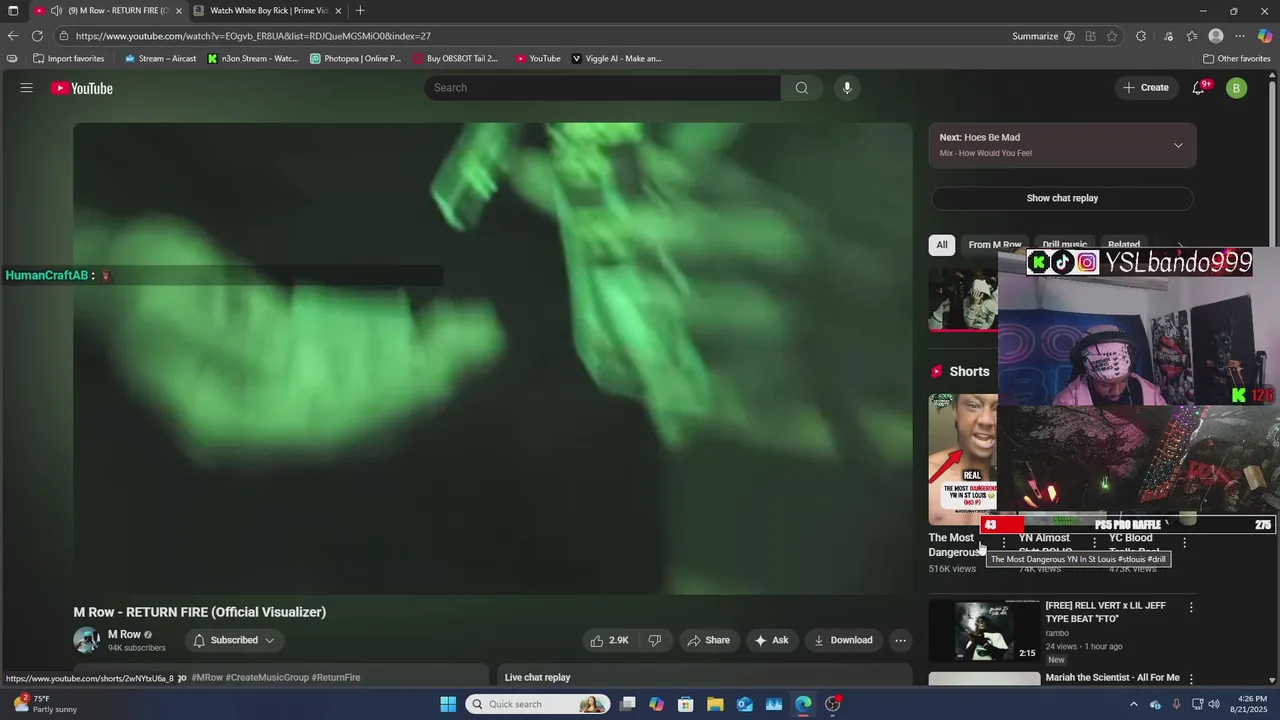1280x720 pixels.
Task: Click Windows Quick search box
Action: tap(538, 704)
